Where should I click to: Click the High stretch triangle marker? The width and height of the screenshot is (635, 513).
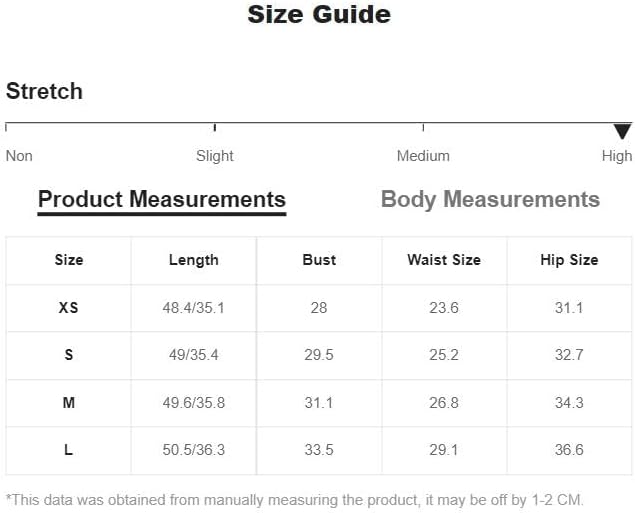tap(622, 132)
